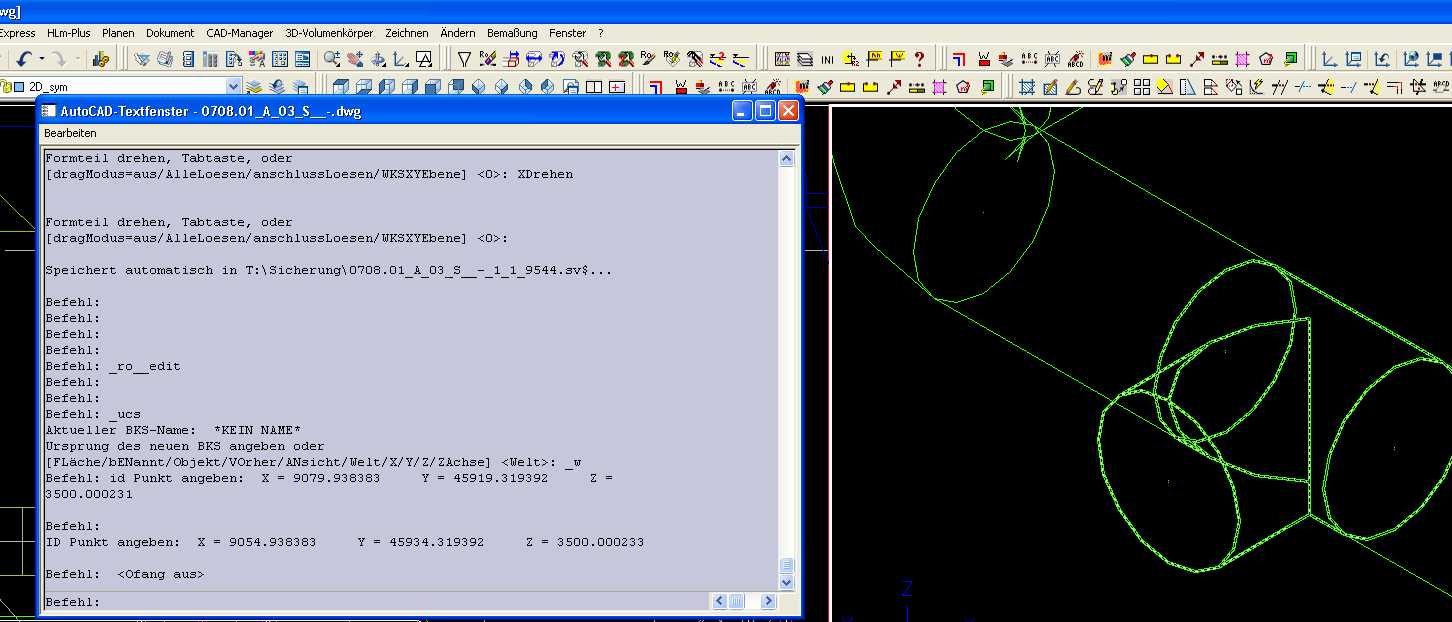Viewport: 1452px width, 622px height.
Task: Click the line 'Befehl: _ucs'
Action: 93,414
